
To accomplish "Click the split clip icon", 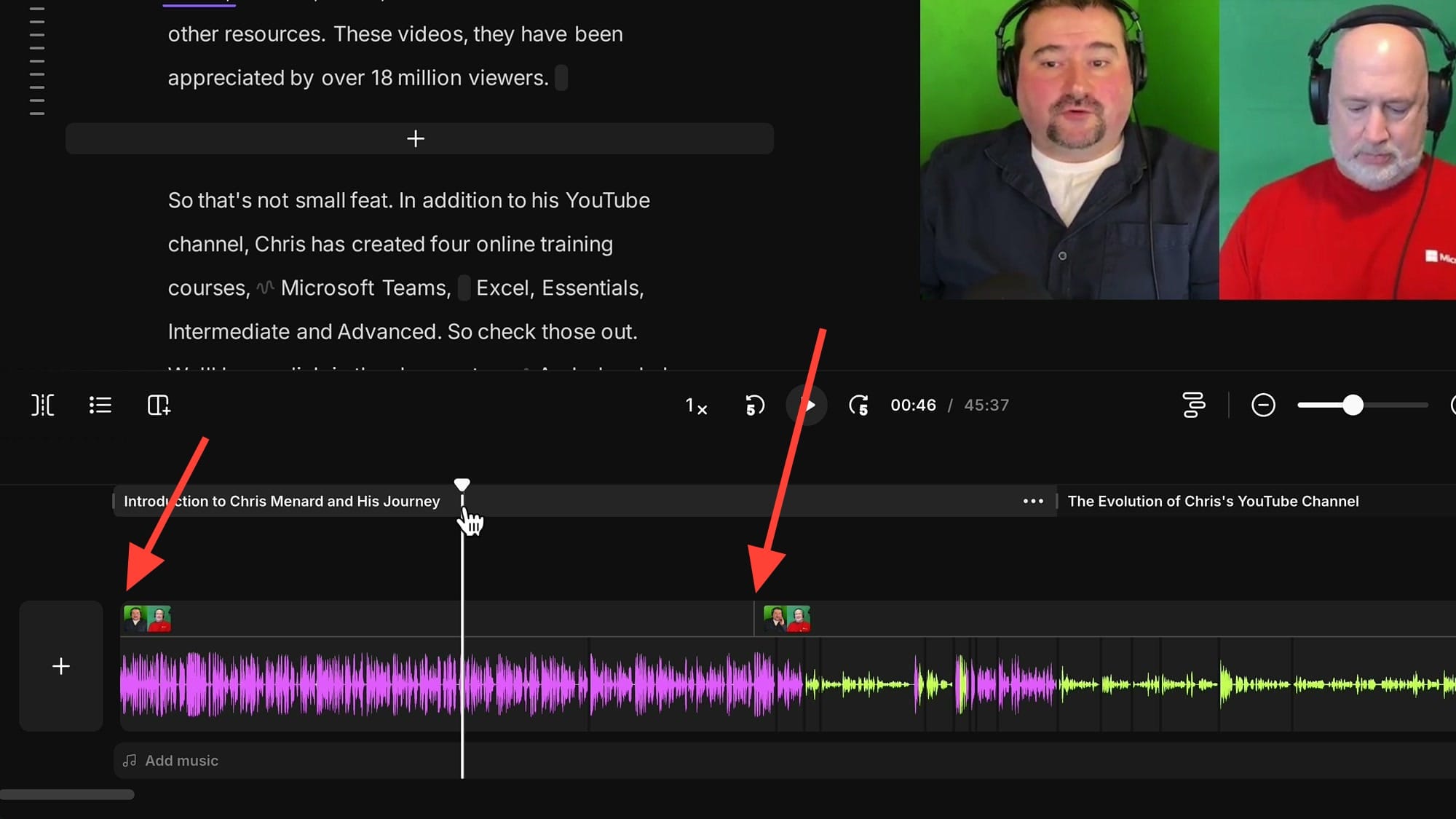I will (42, 405).
